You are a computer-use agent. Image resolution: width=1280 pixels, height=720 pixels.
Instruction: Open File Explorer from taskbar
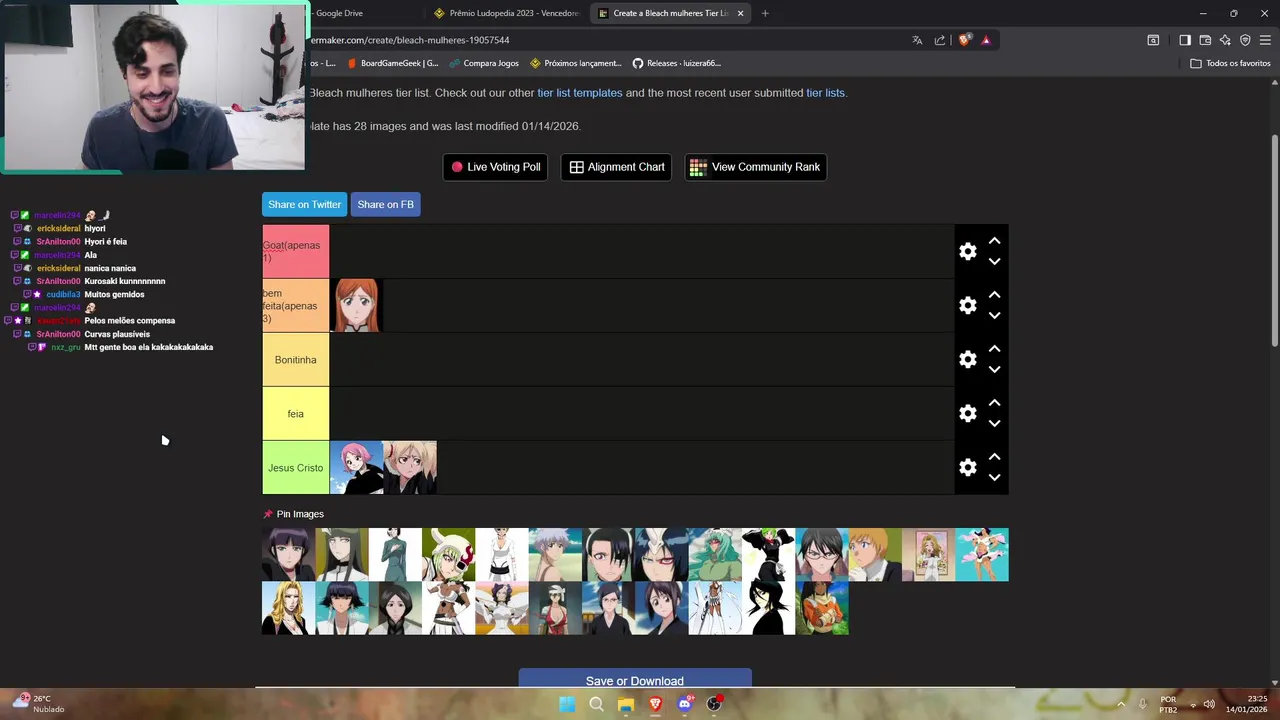pos(626,704)
